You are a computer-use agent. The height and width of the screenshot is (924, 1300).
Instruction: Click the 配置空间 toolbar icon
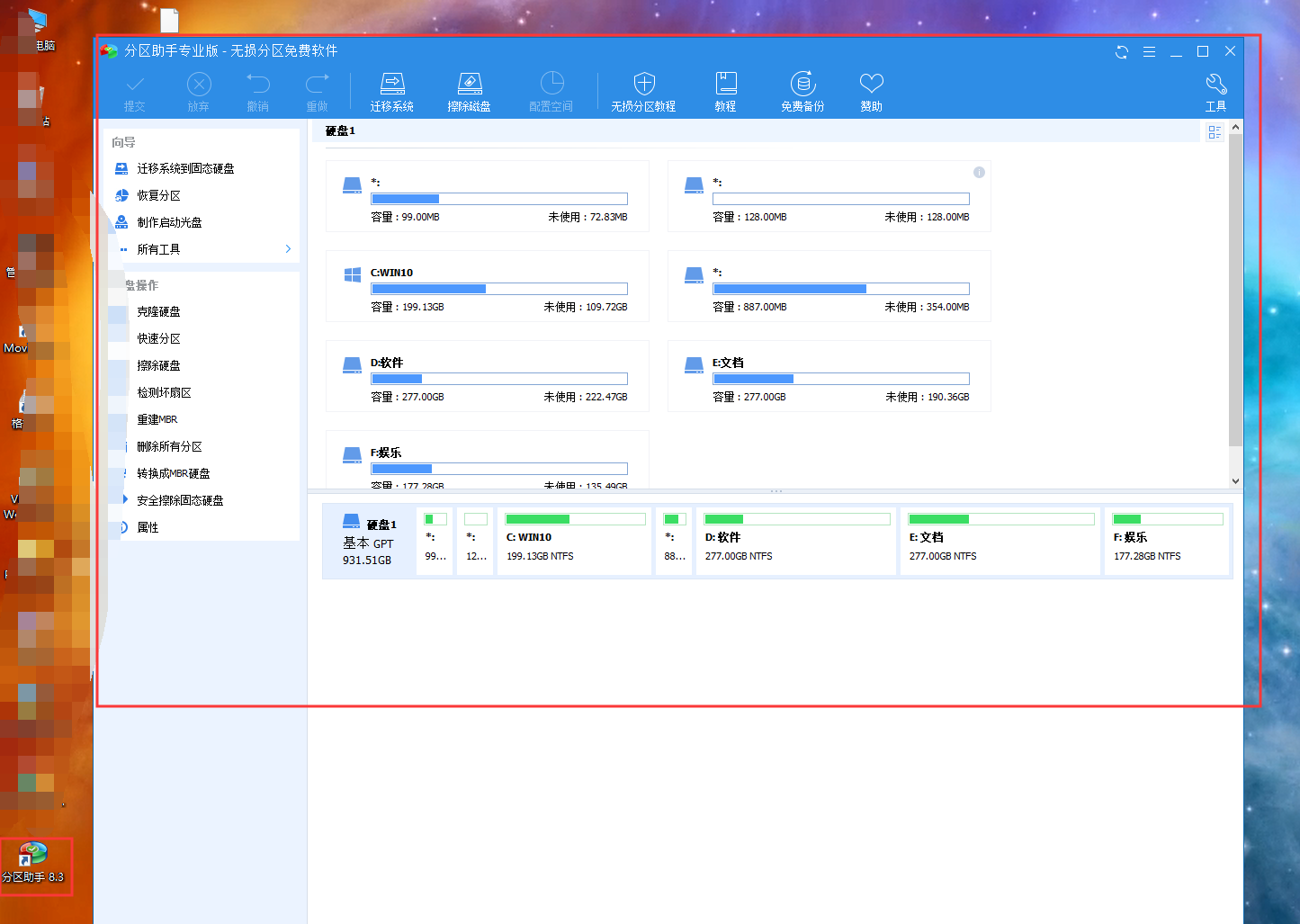click(x=551, y=92)
